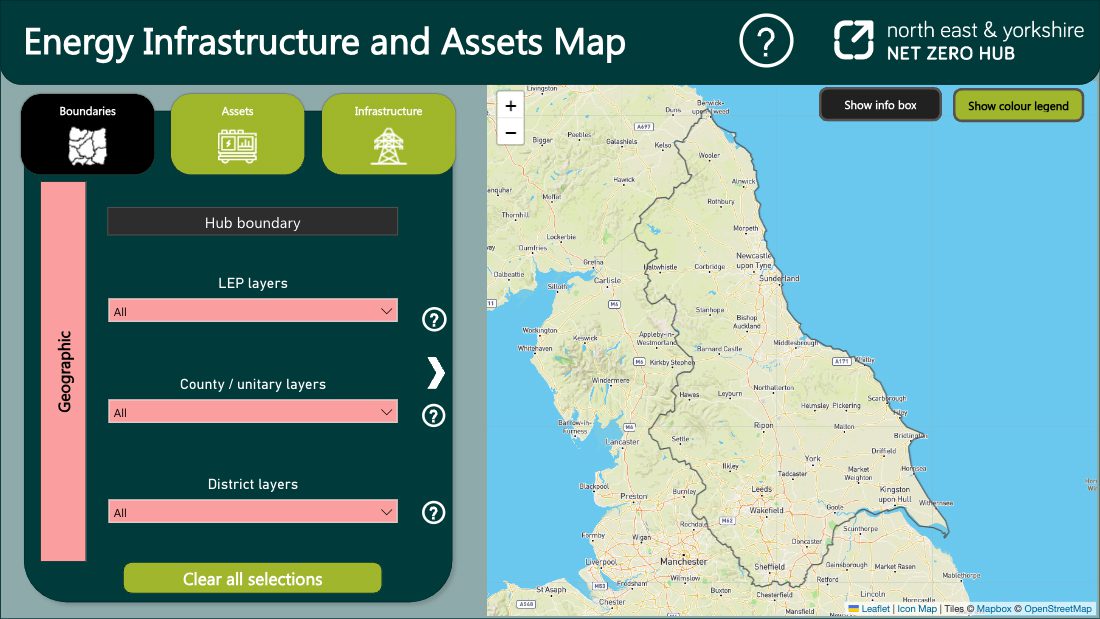Viewport: 1100px width, 619px height.
Task: Toggle the Hub boundary layer
Action: point(252,221)
